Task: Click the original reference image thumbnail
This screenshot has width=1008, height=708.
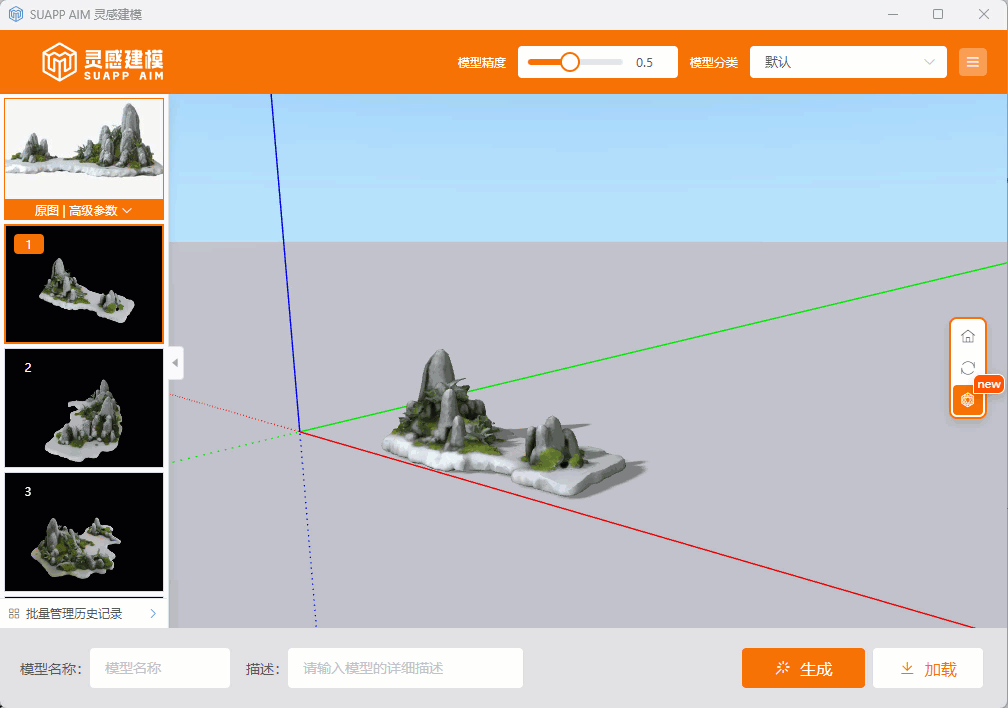Action: tap(84, 149)
